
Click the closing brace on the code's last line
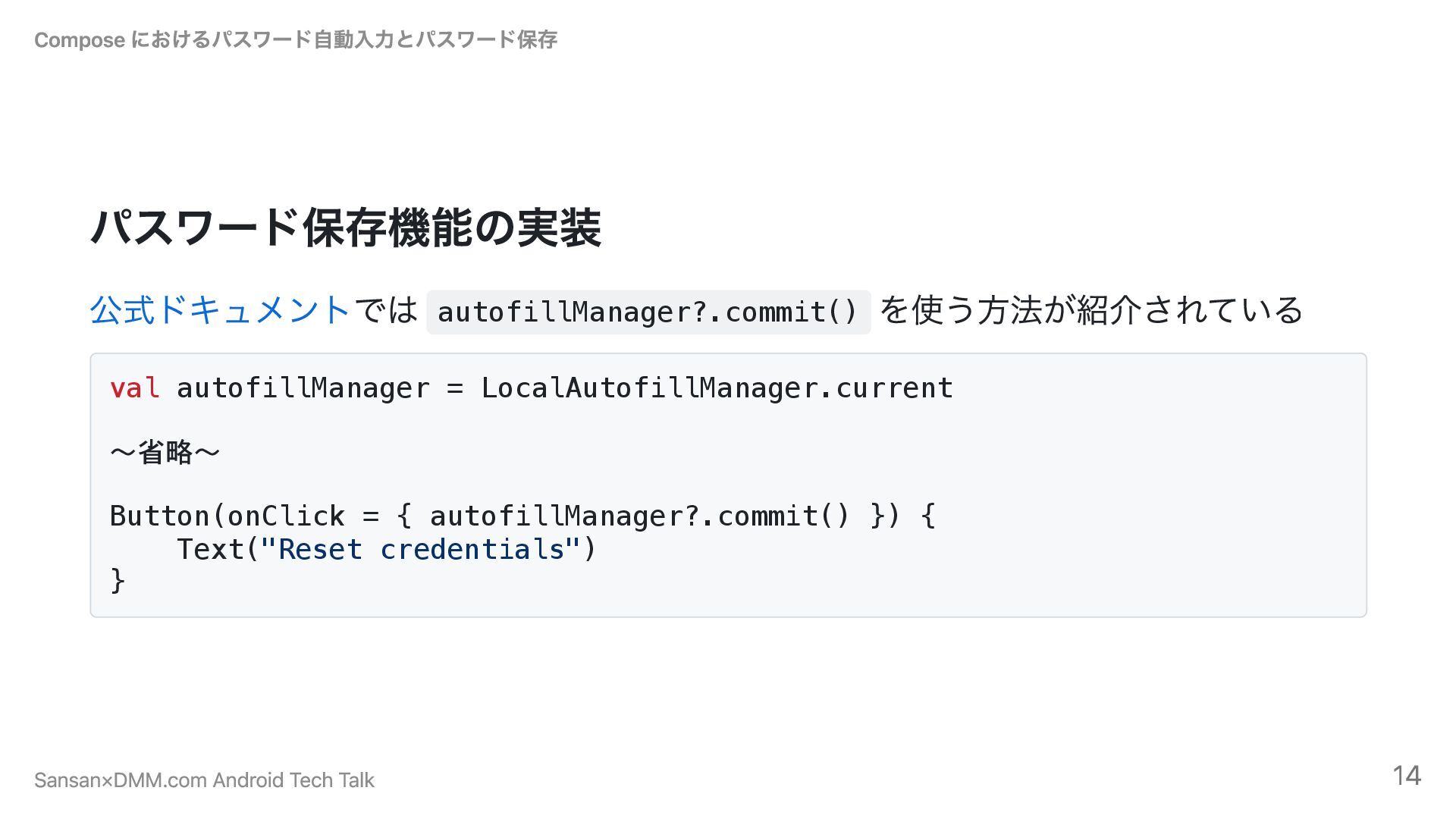[x=118, y=581]
